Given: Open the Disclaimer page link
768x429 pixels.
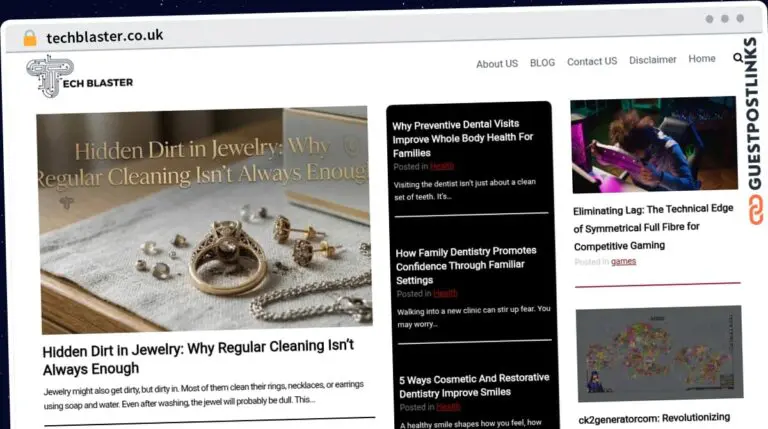Looking at the screenshot, I should (652, 60).
